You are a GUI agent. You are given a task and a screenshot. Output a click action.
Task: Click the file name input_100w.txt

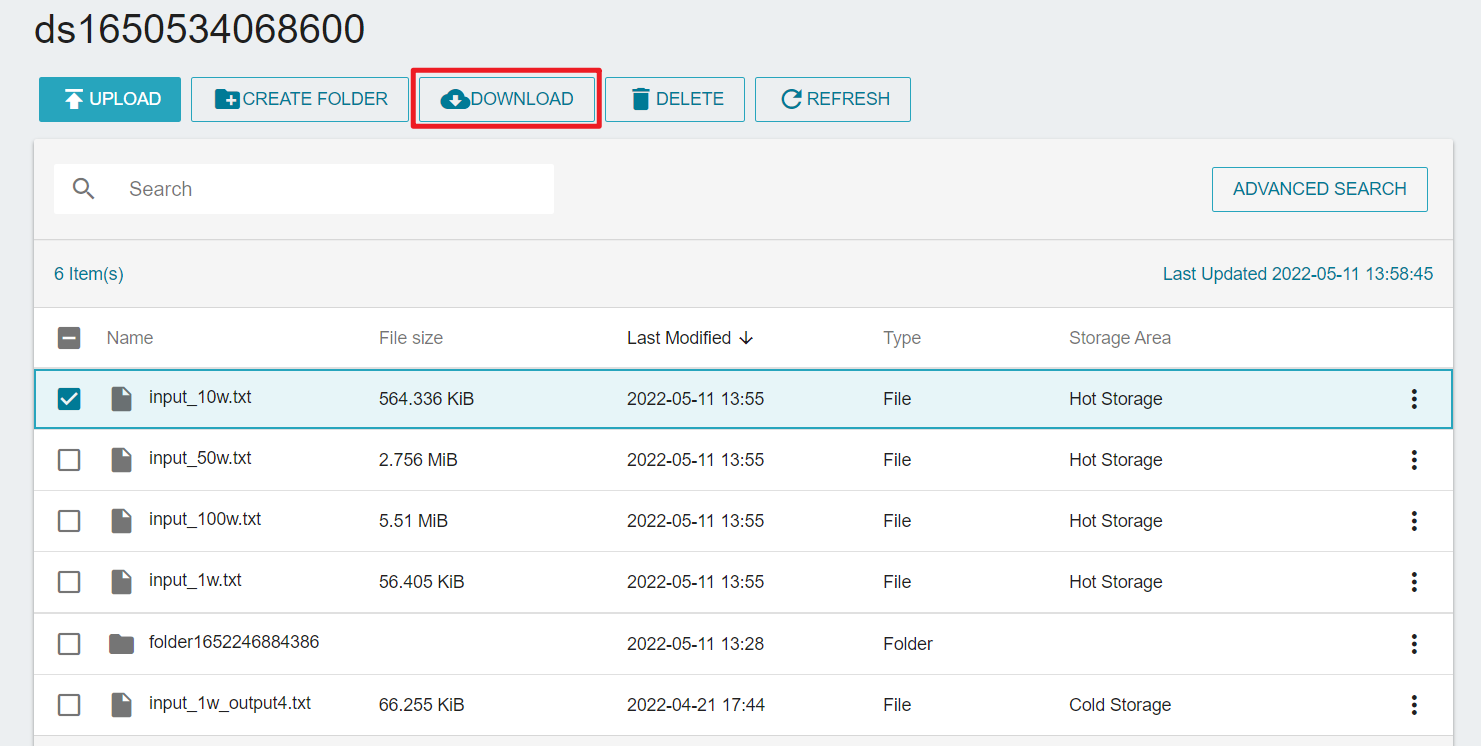(205, 519)
